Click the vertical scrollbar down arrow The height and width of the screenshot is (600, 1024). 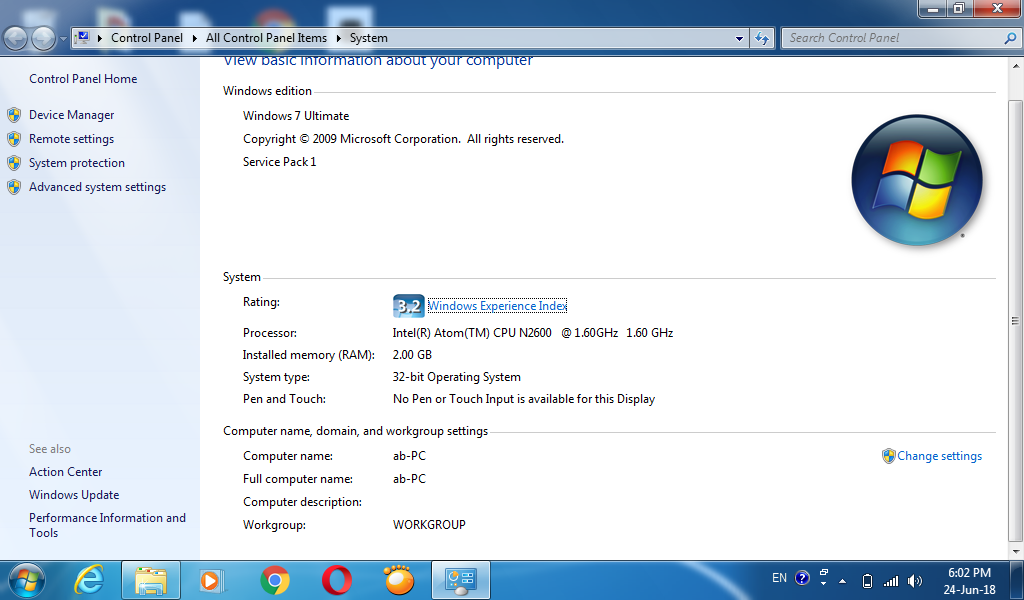[1016, 552]
